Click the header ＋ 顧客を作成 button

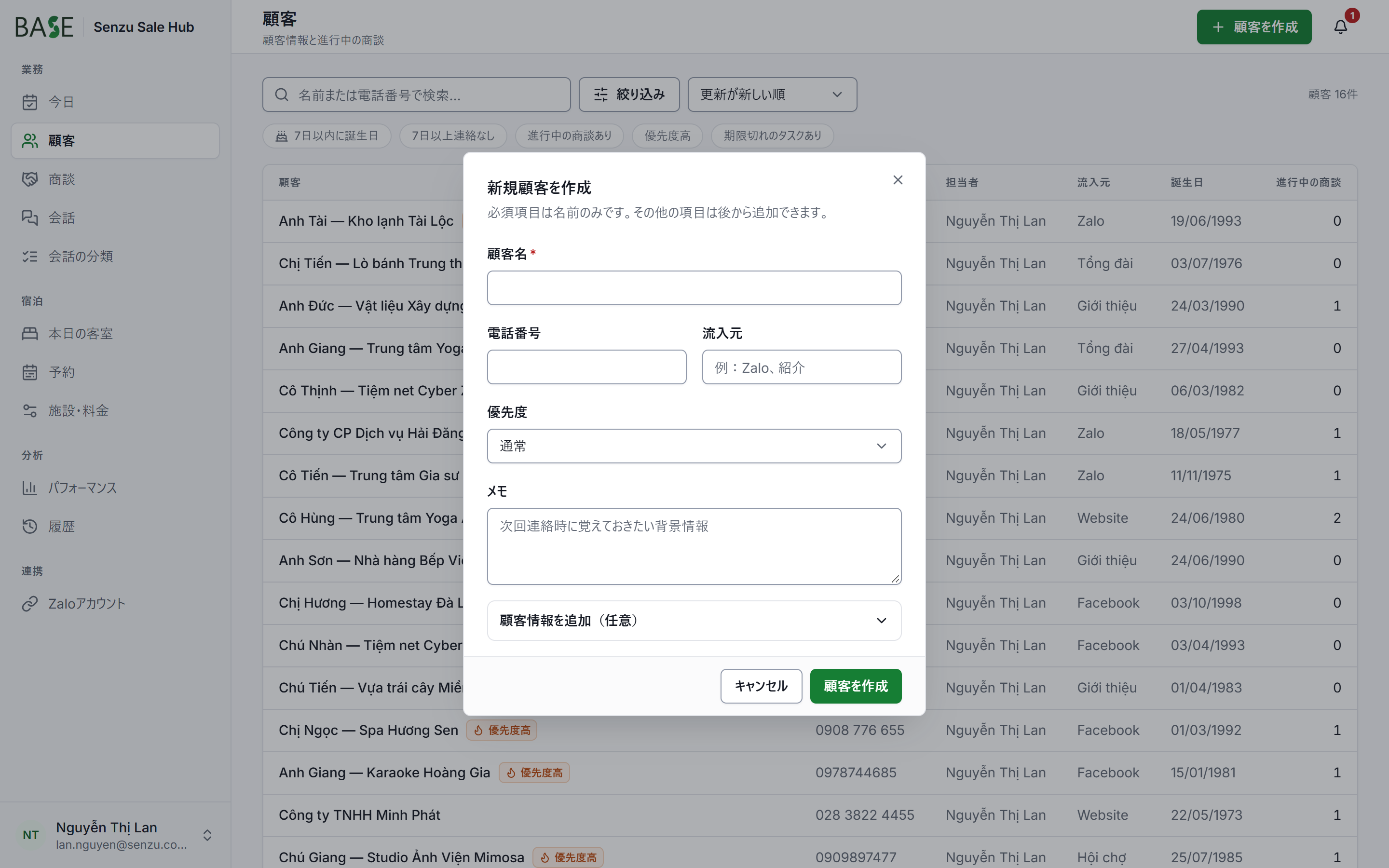(1254, 27)
